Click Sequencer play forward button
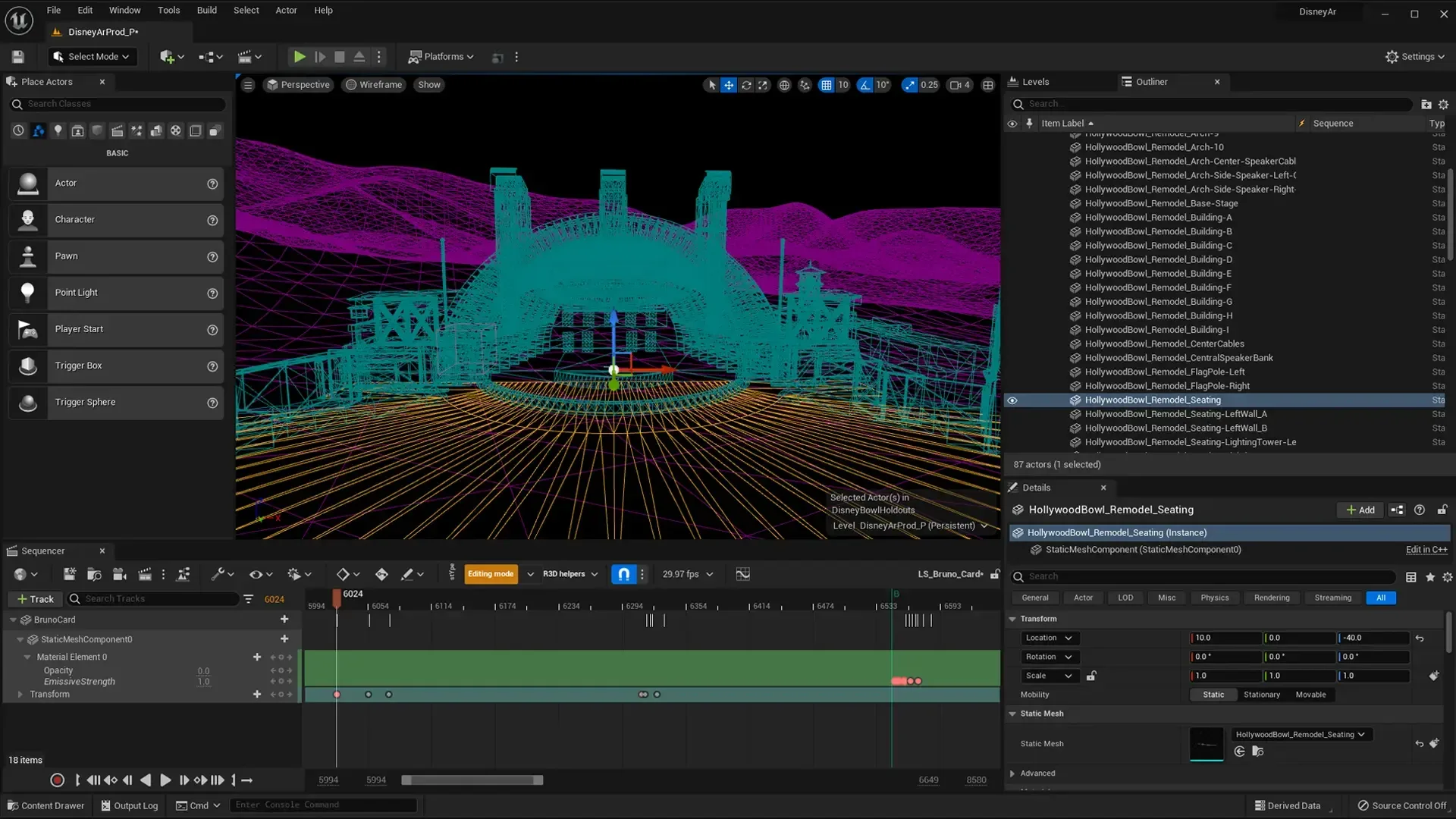The height and width of the screenshot is (819, 1456). pyautogui.click(x=165, y=780)
